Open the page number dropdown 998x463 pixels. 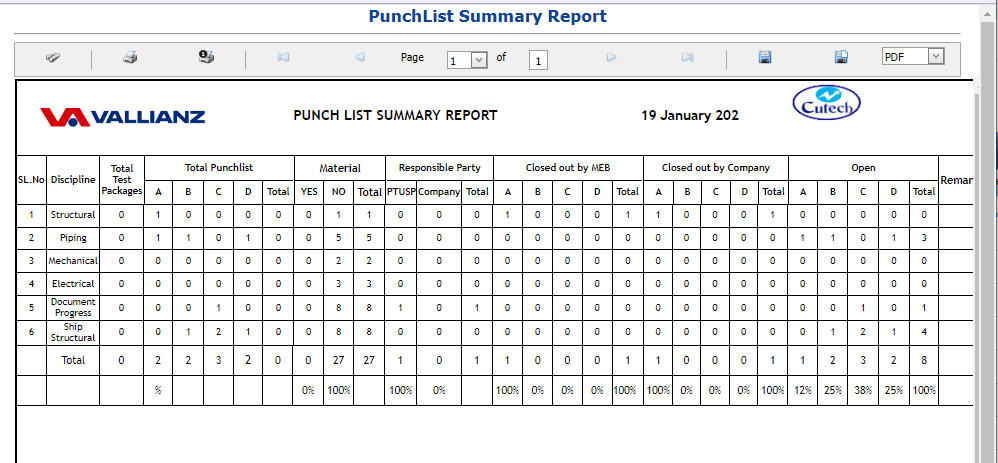(x=478, y=60)
